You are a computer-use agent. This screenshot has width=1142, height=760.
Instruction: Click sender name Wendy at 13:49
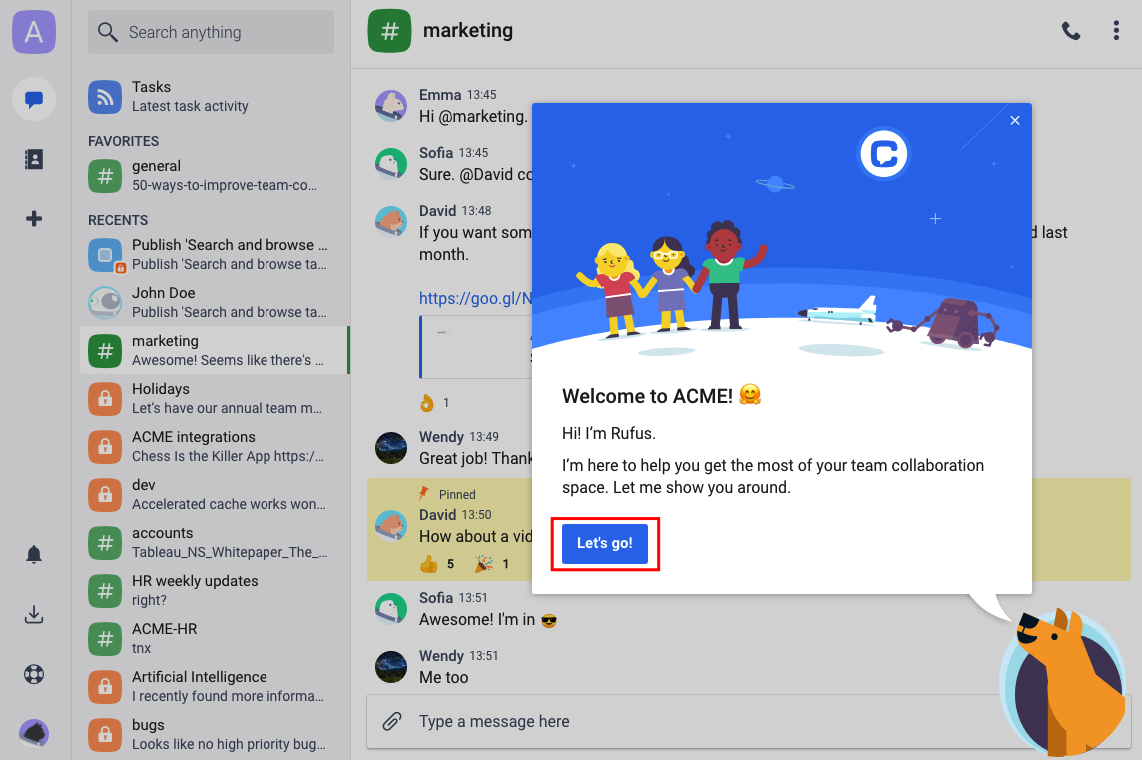click(x=441, y=437)
